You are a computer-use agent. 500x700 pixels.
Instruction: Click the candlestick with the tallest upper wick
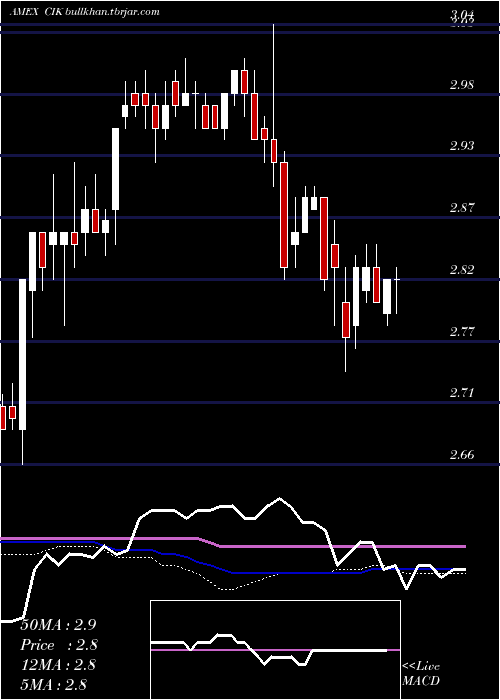274,150
